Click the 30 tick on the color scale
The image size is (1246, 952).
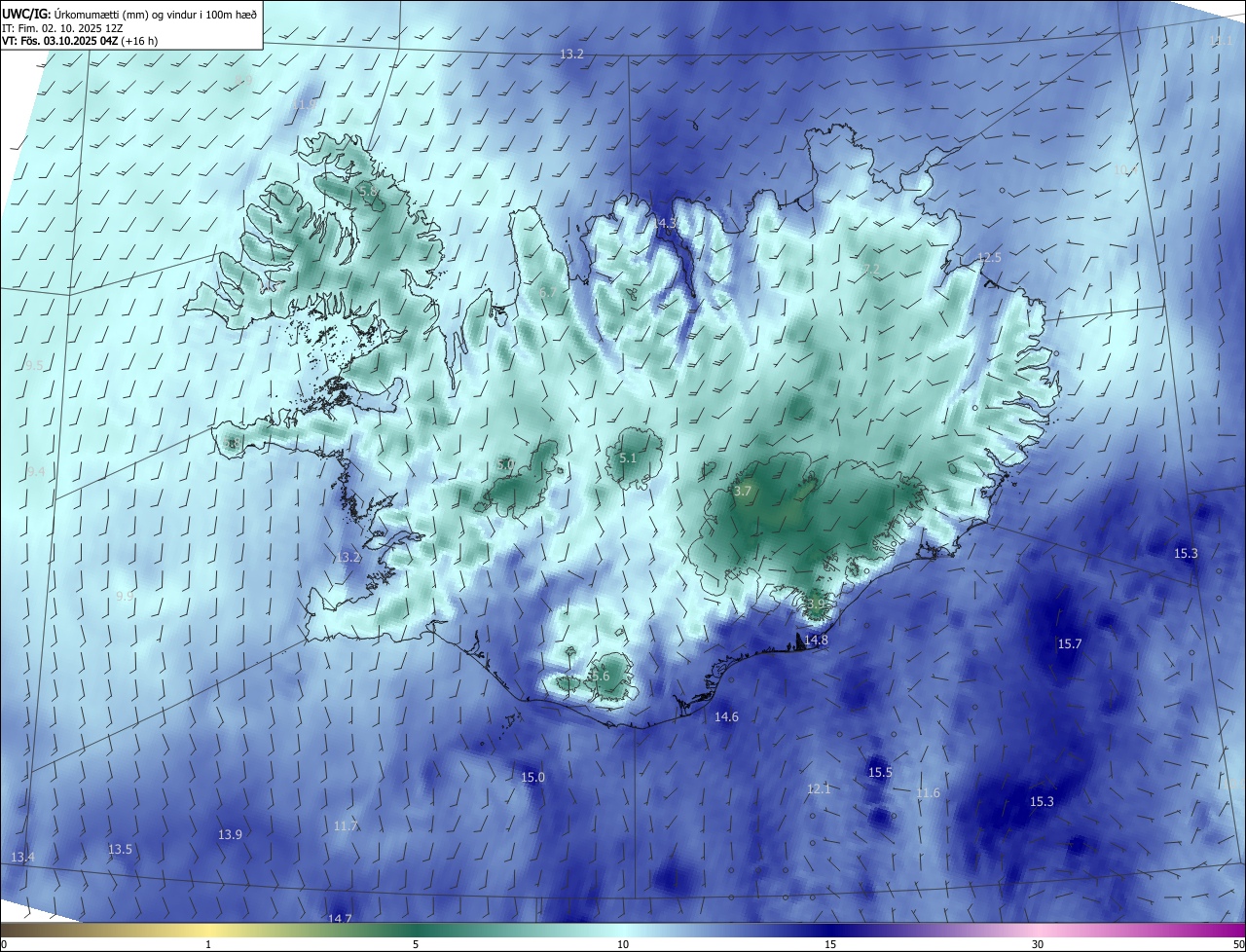pyautogui.click(x=1038, y=945)
